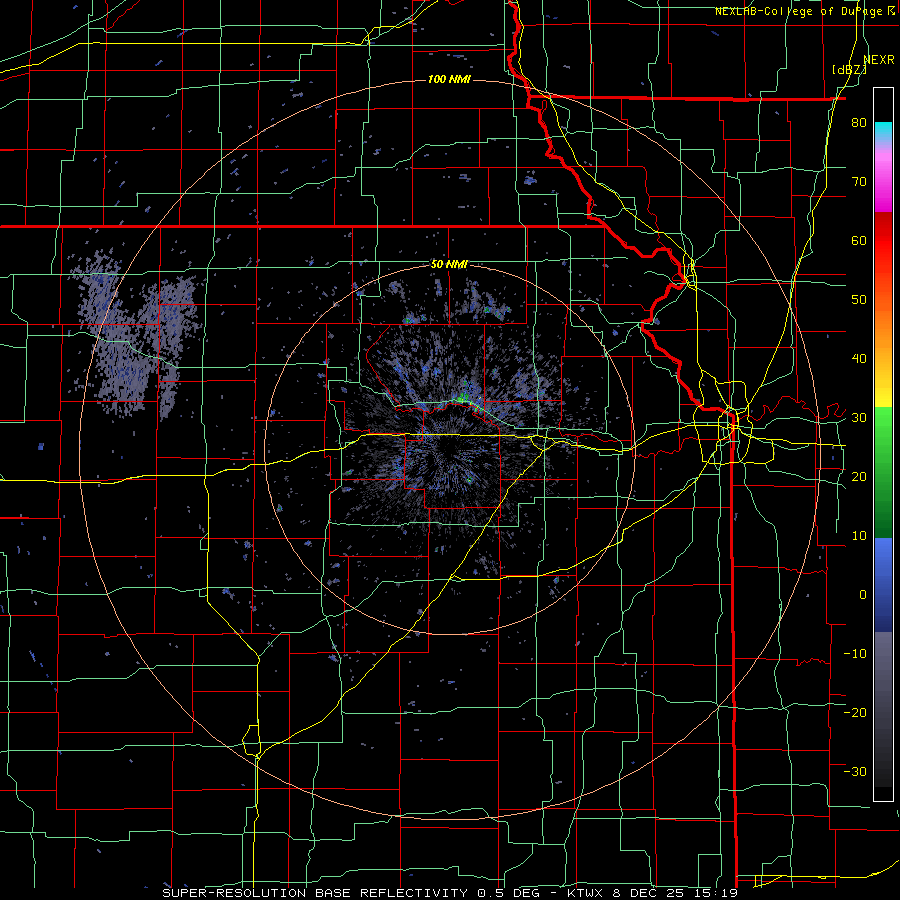The width and height of the screenshot is (900, 900).
Task: Click the 20 value on the colorbar scale
Action: pyautogui.click(x=859, y=477)
